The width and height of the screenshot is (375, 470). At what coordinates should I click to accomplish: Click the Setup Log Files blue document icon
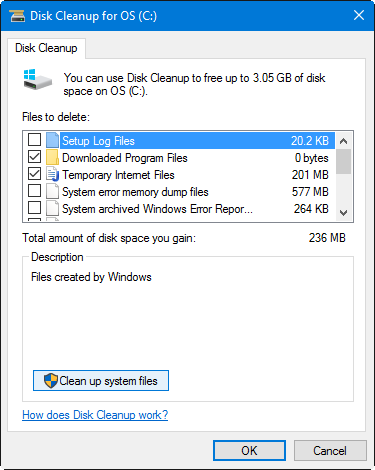tap(52, 140)
